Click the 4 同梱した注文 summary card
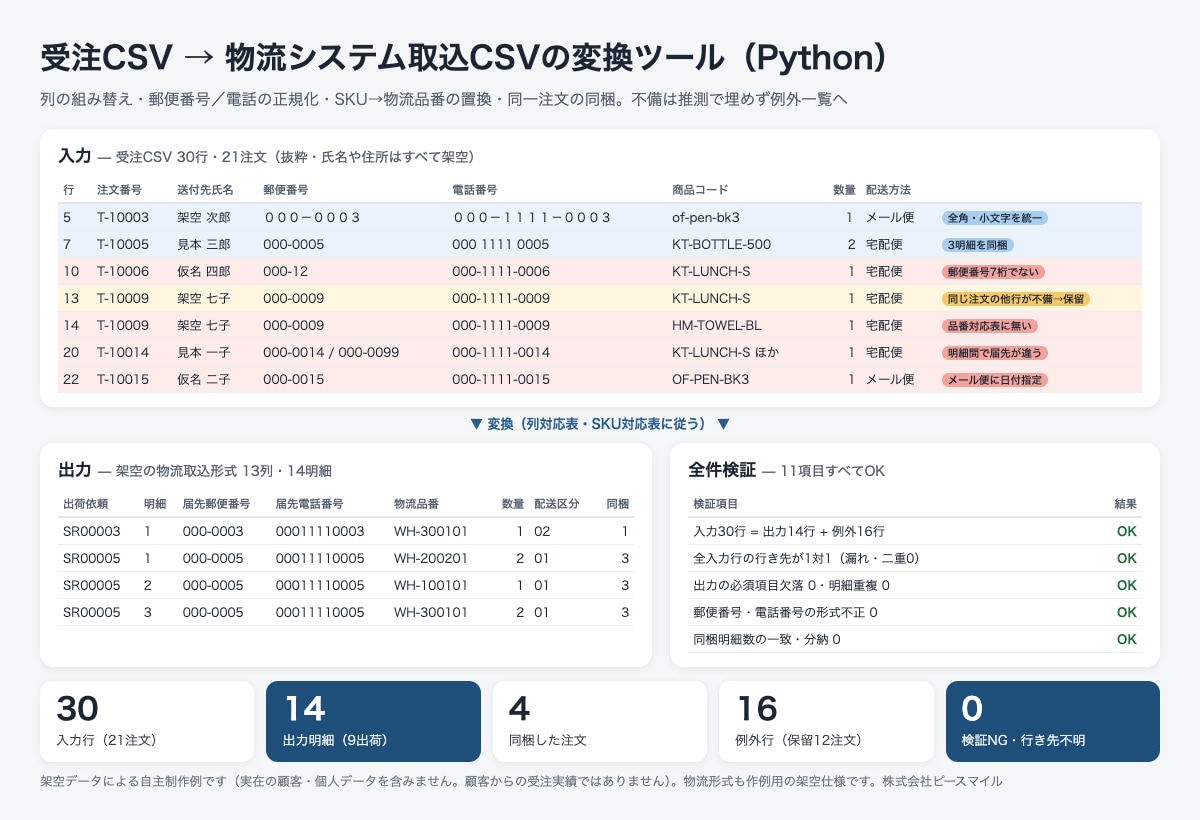 click(x=600, y=722)
